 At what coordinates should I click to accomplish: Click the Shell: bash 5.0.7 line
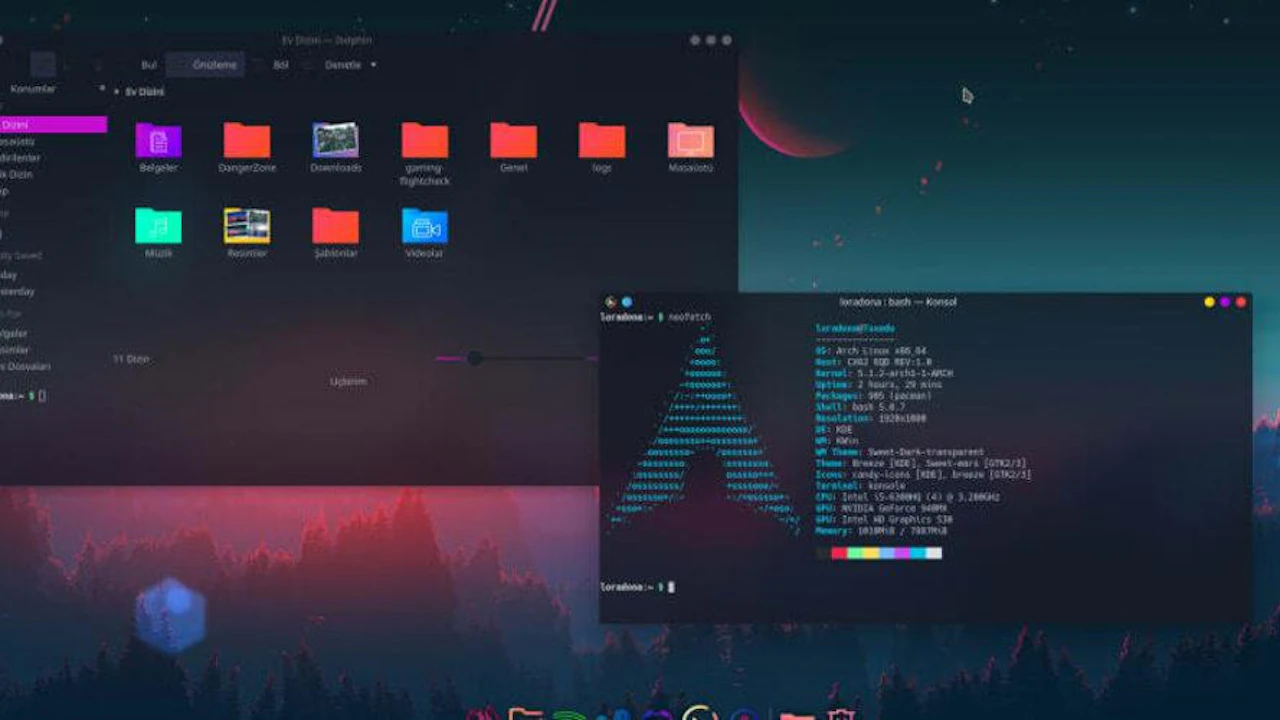860,407
